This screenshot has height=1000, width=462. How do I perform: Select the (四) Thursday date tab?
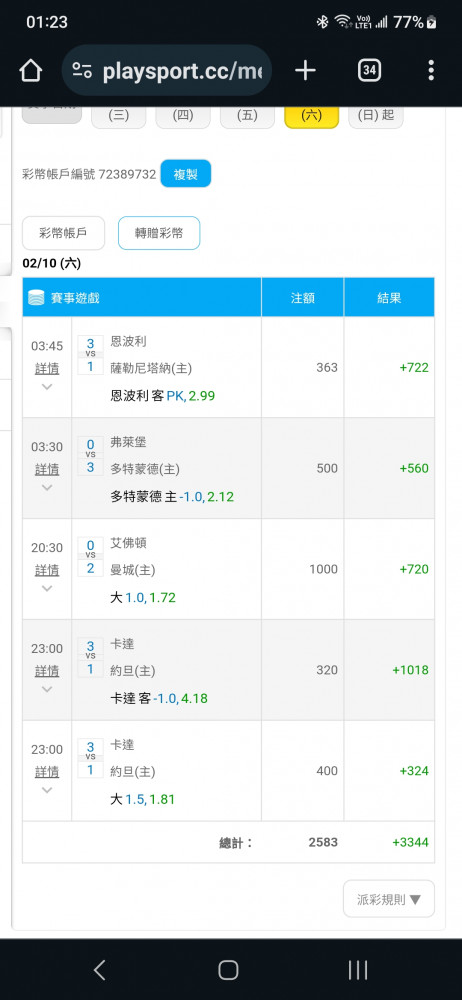click(x=183, y=116)
